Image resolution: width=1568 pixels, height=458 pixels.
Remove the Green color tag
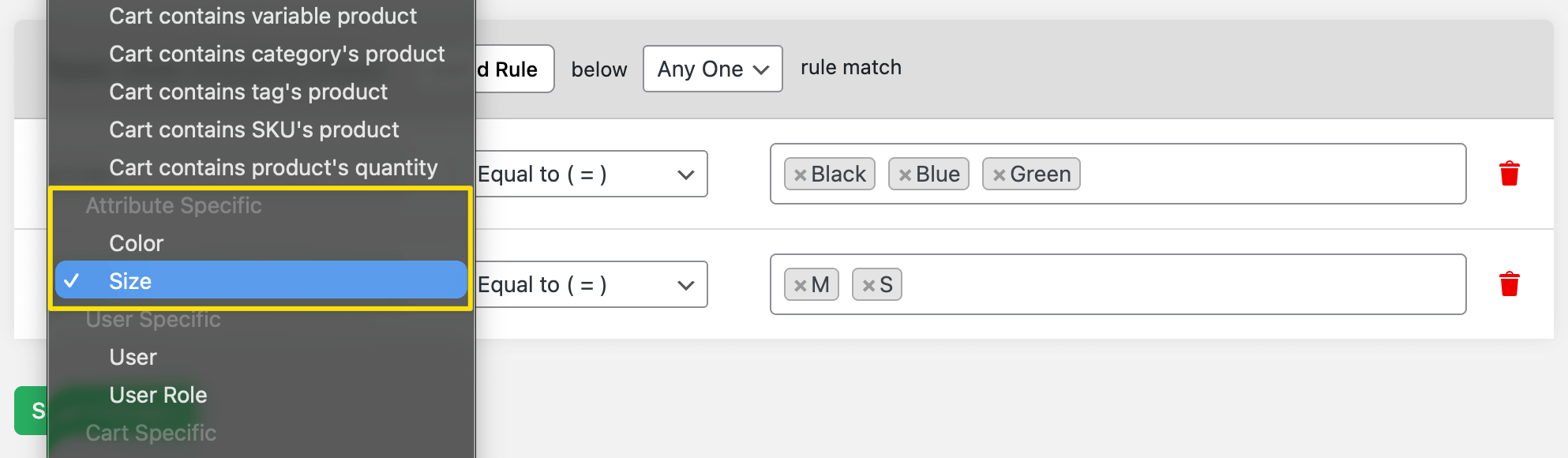999,175
